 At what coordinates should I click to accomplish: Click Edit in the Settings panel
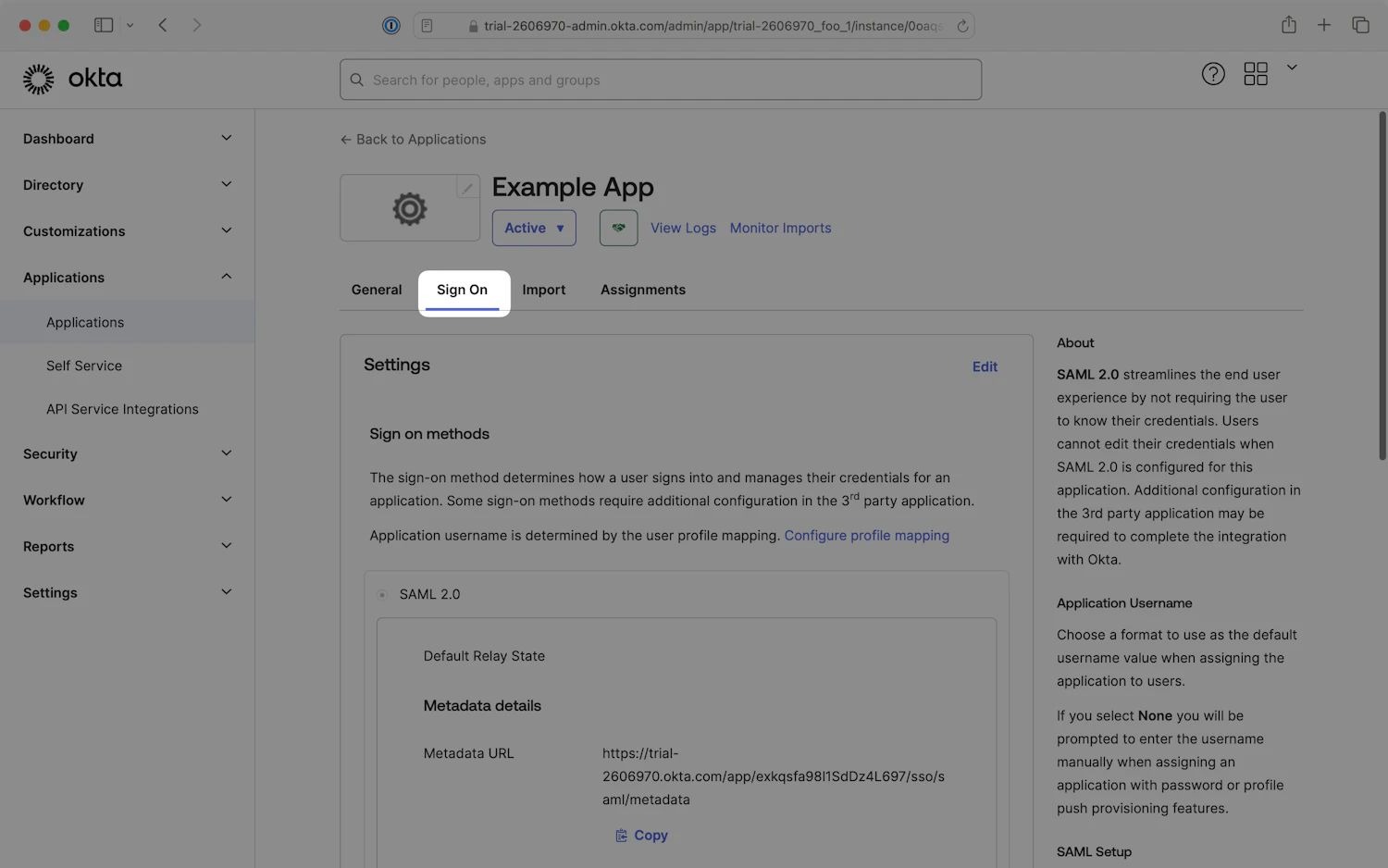(985, 367)
